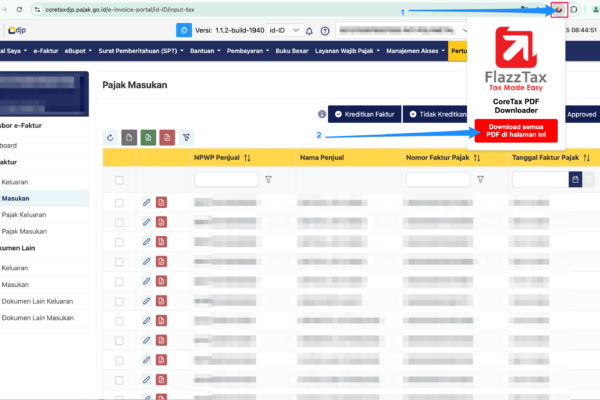Screen dimensions: 600x400
Task: Tick the sixth invoice row checkbox
Action: (x=119, y=302)
